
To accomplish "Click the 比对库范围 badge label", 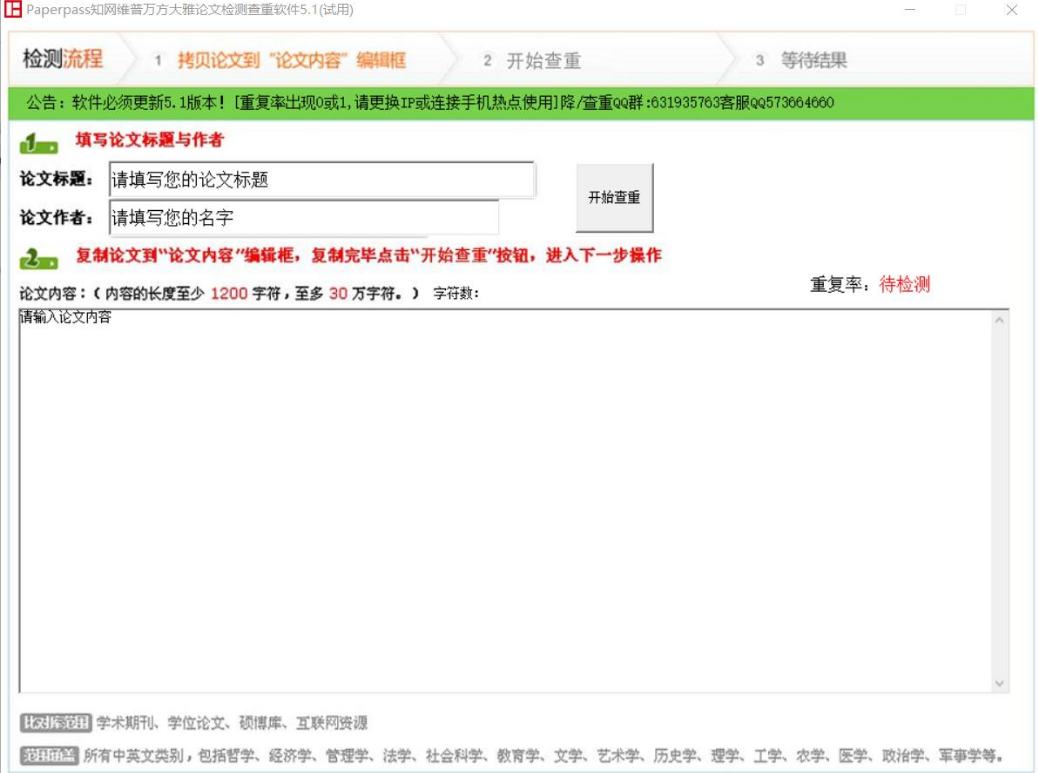I will click(55, 722).
